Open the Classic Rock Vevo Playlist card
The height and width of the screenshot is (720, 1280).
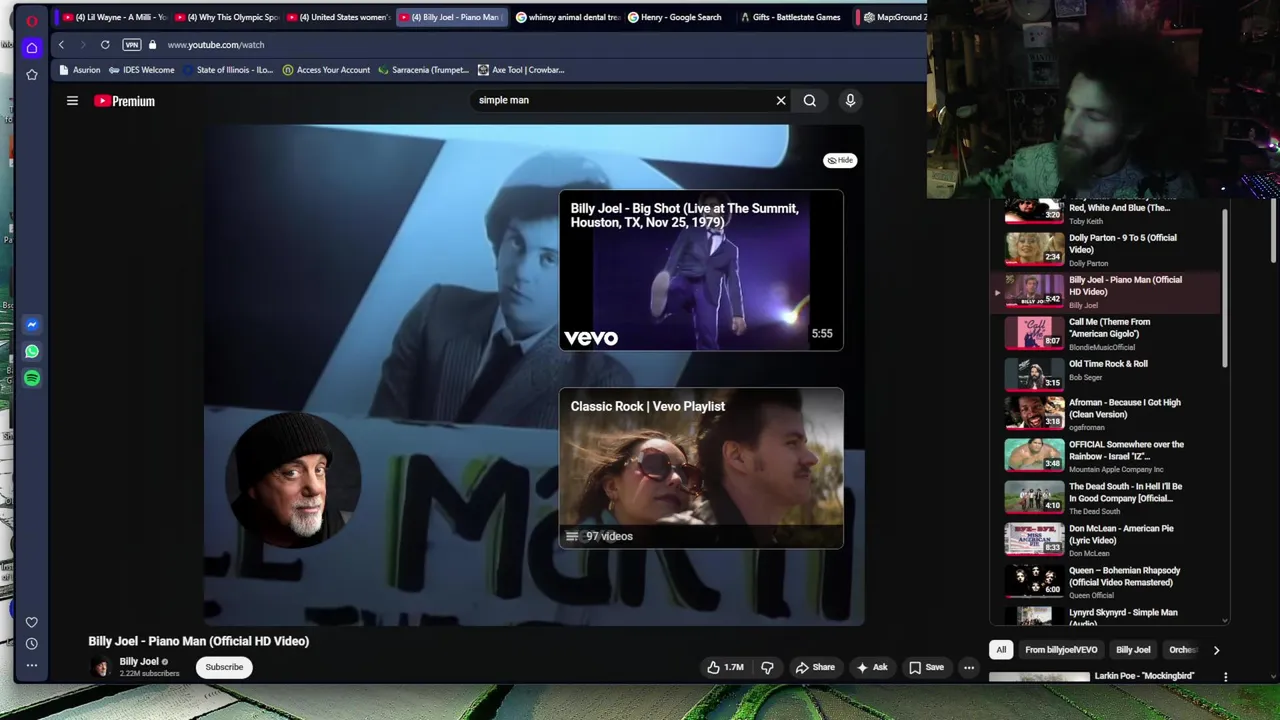701,468
